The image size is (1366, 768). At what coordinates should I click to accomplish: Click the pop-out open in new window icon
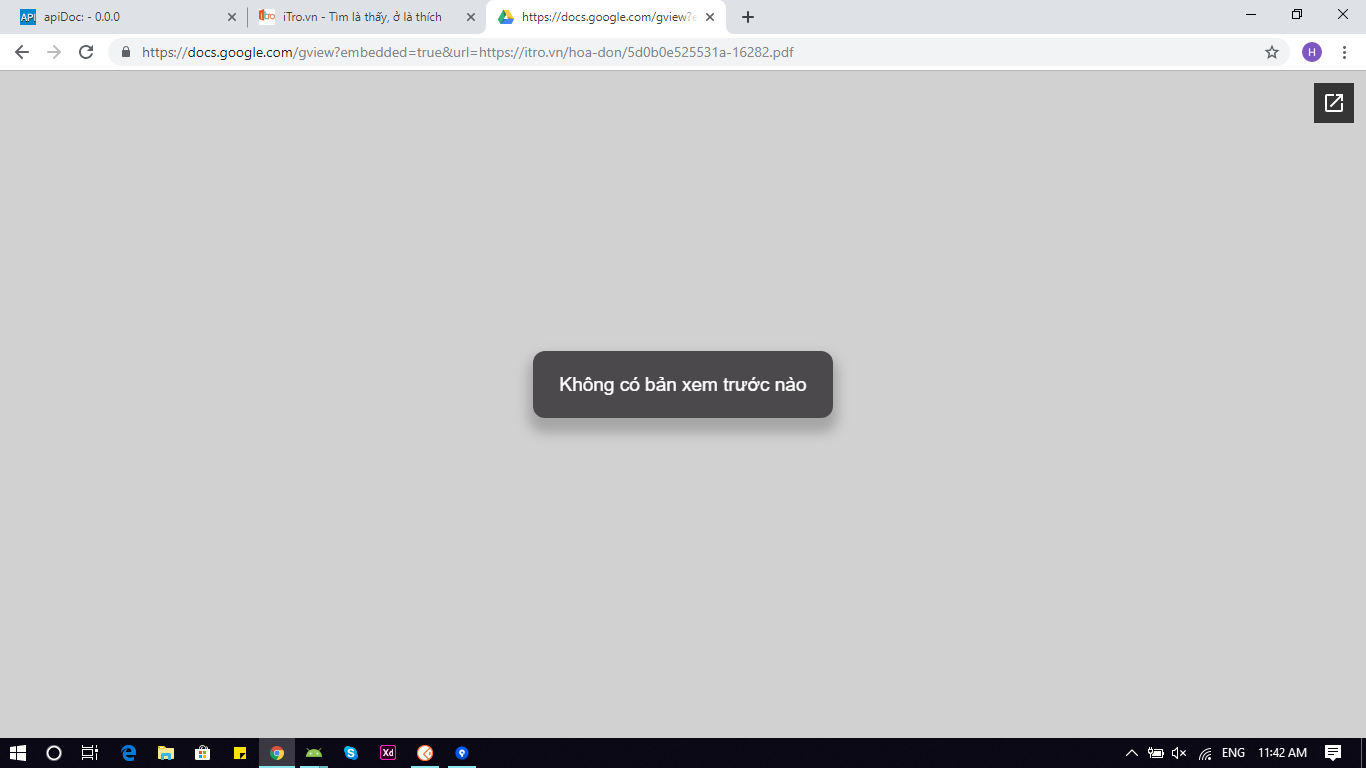coord(1333,103)
